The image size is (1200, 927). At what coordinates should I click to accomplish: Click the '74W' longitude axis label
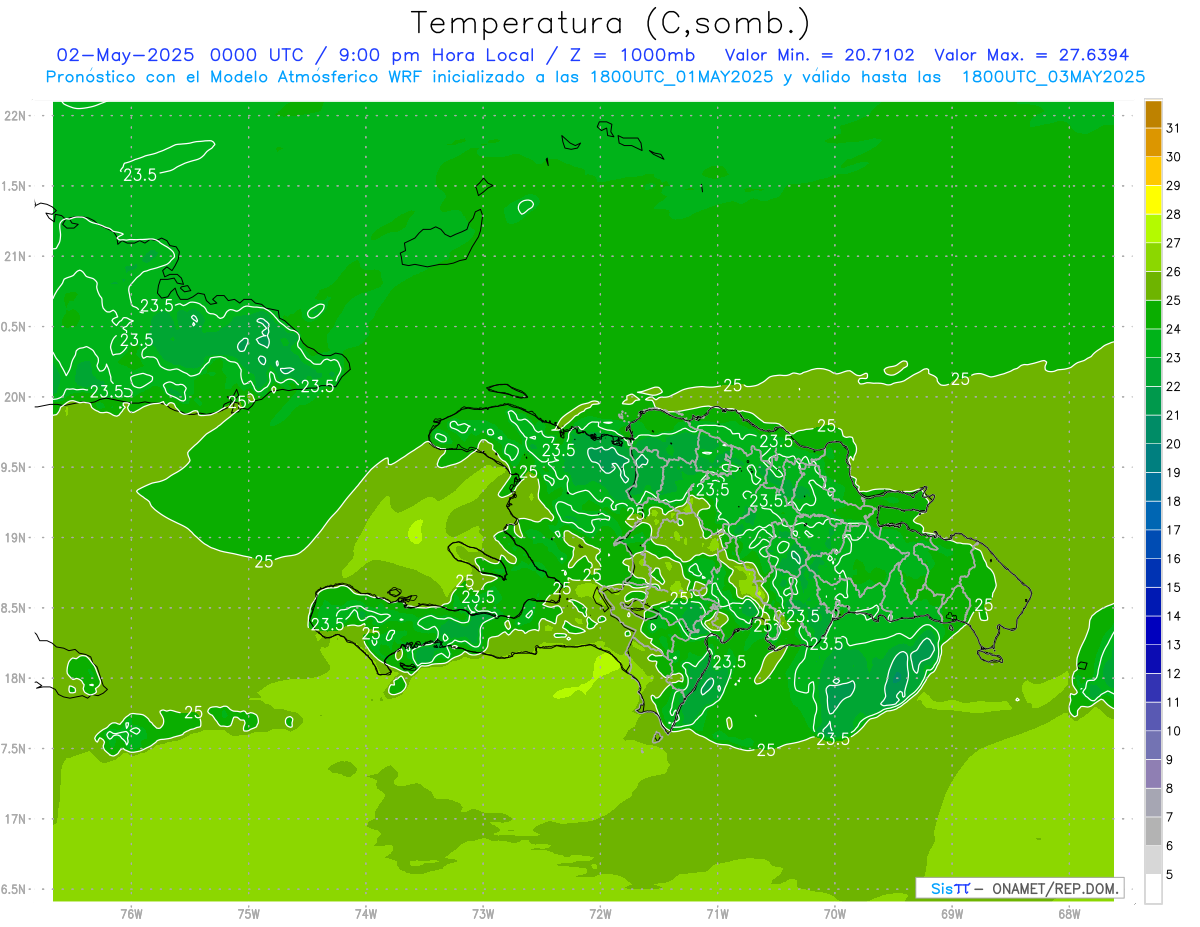366,914
